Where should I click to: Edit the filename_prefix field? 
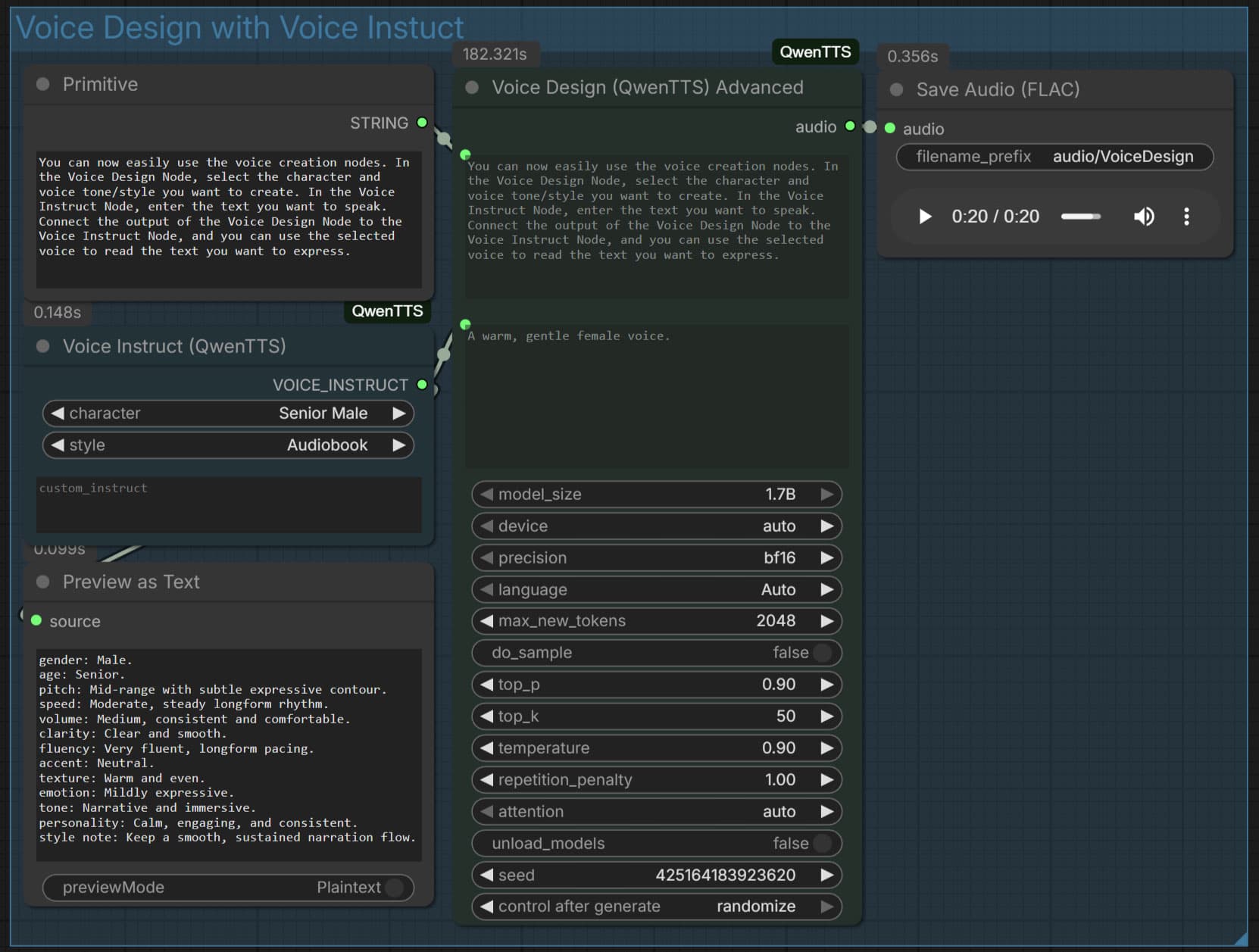[x=1054, y=157]
